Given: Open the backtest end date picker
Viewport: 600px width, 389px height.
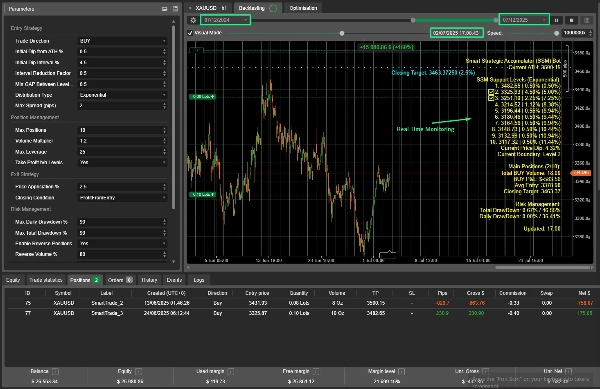Looking at the screenshot, I should click(524, 20).
